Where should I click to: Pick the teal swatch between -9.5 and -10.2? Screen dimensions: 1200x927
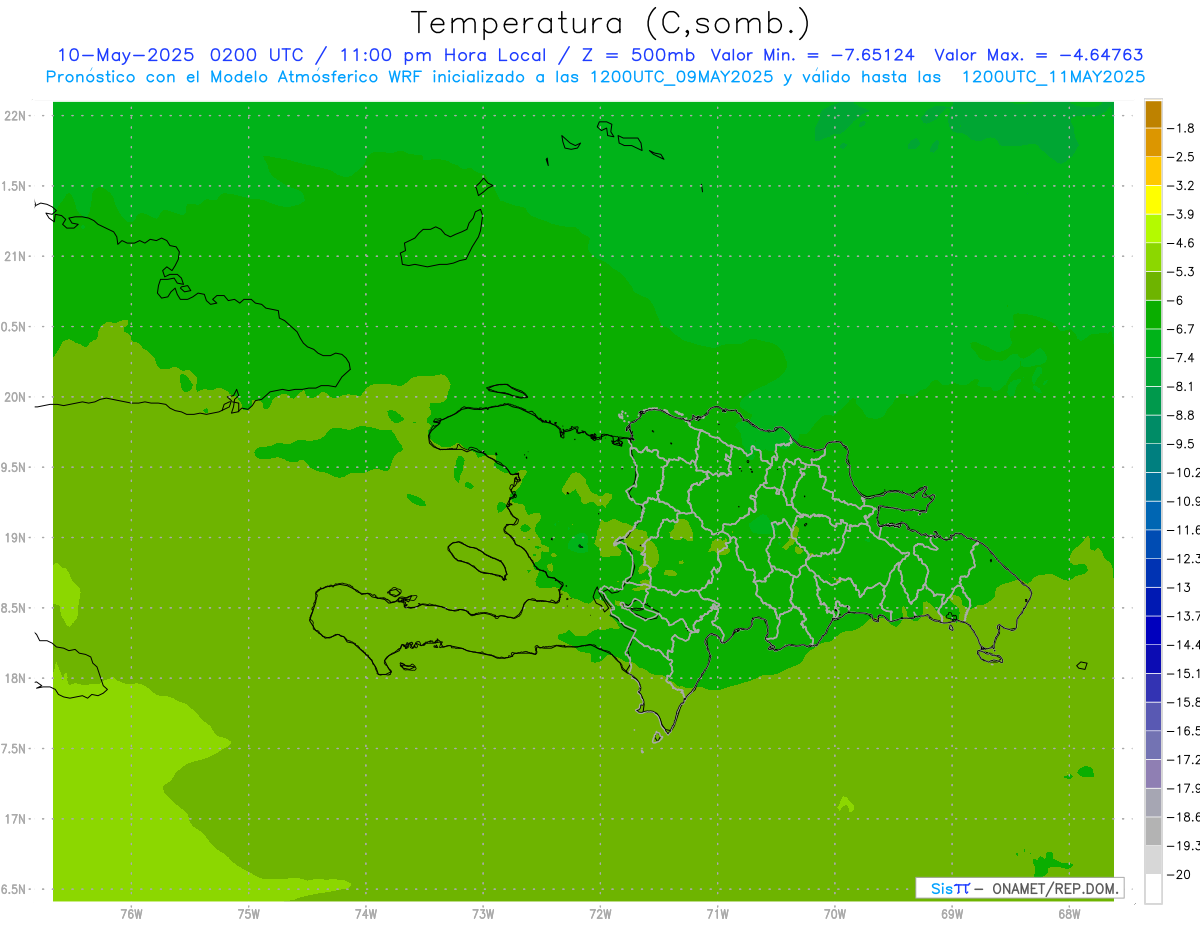click(1153, 458)
